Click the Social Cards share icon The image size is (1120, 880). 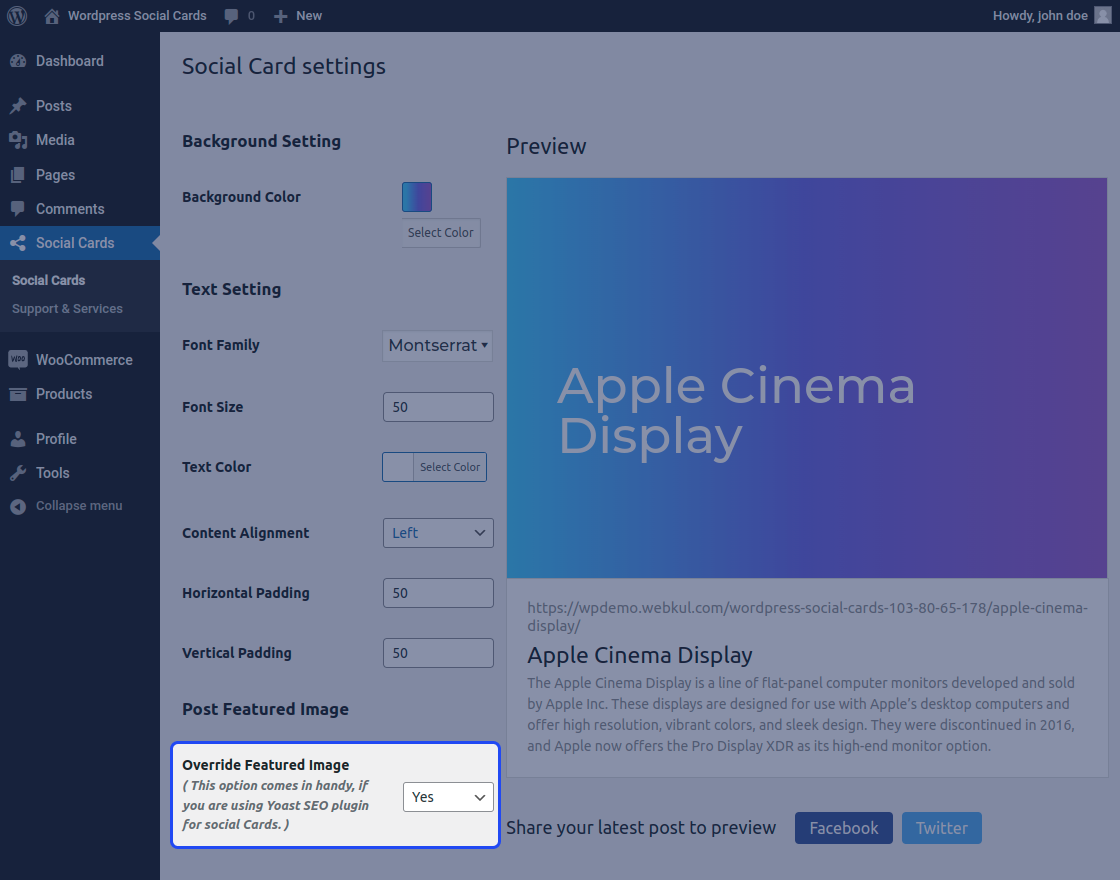pyautogui.click(x=18, y=243)
